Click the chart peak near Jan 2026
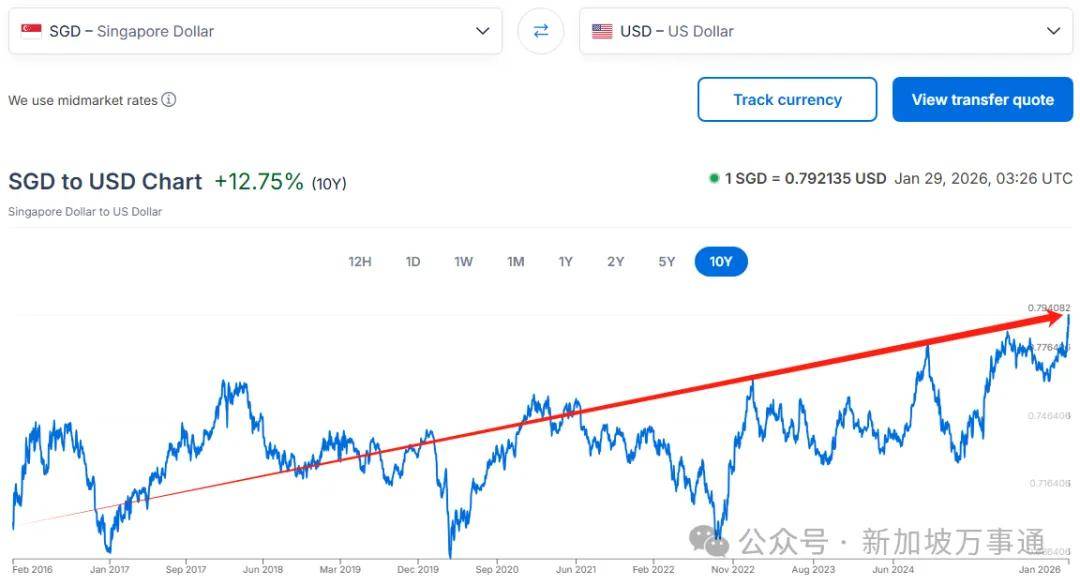Image resolution: width=1080 pixels, height=585 pixels. coord(1069,316)
